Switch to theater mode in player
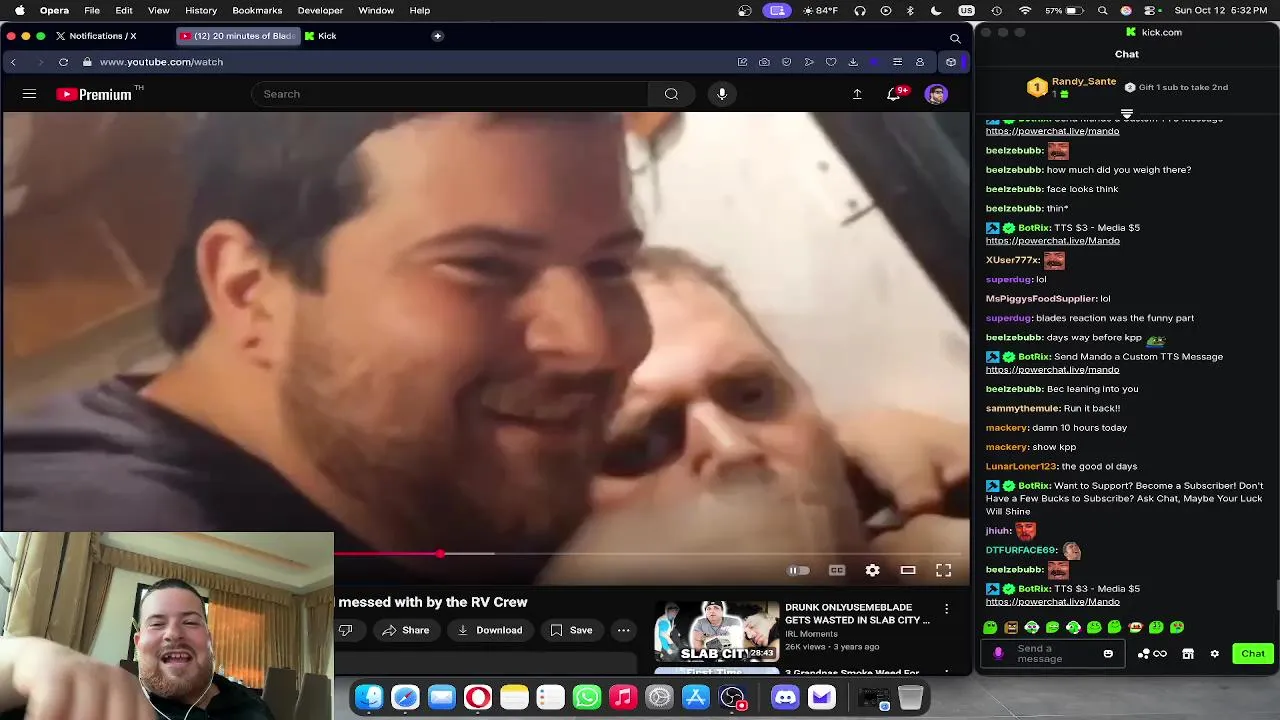1280x720 pixels. tap(908, 570)
